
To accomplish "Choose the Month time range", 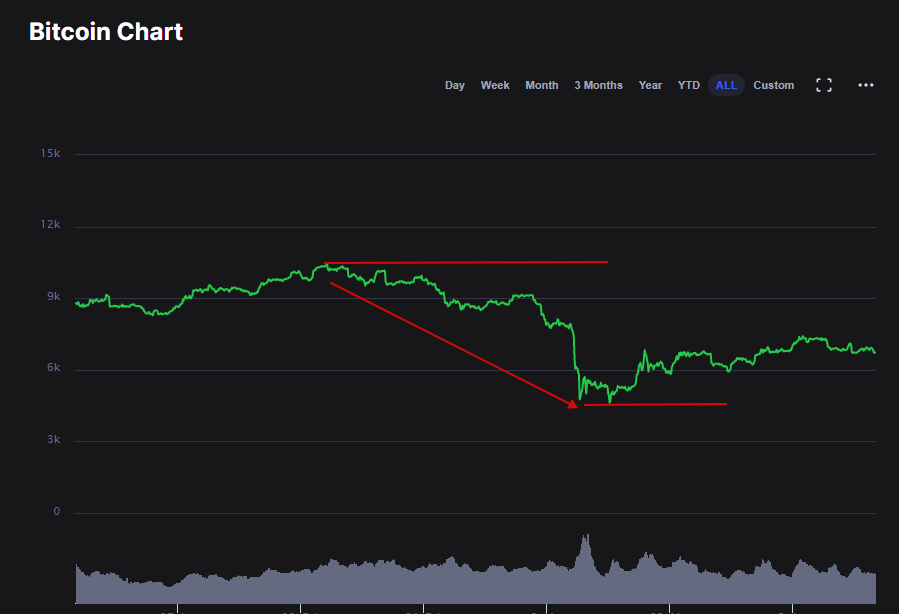I will [x=542, y=85].
